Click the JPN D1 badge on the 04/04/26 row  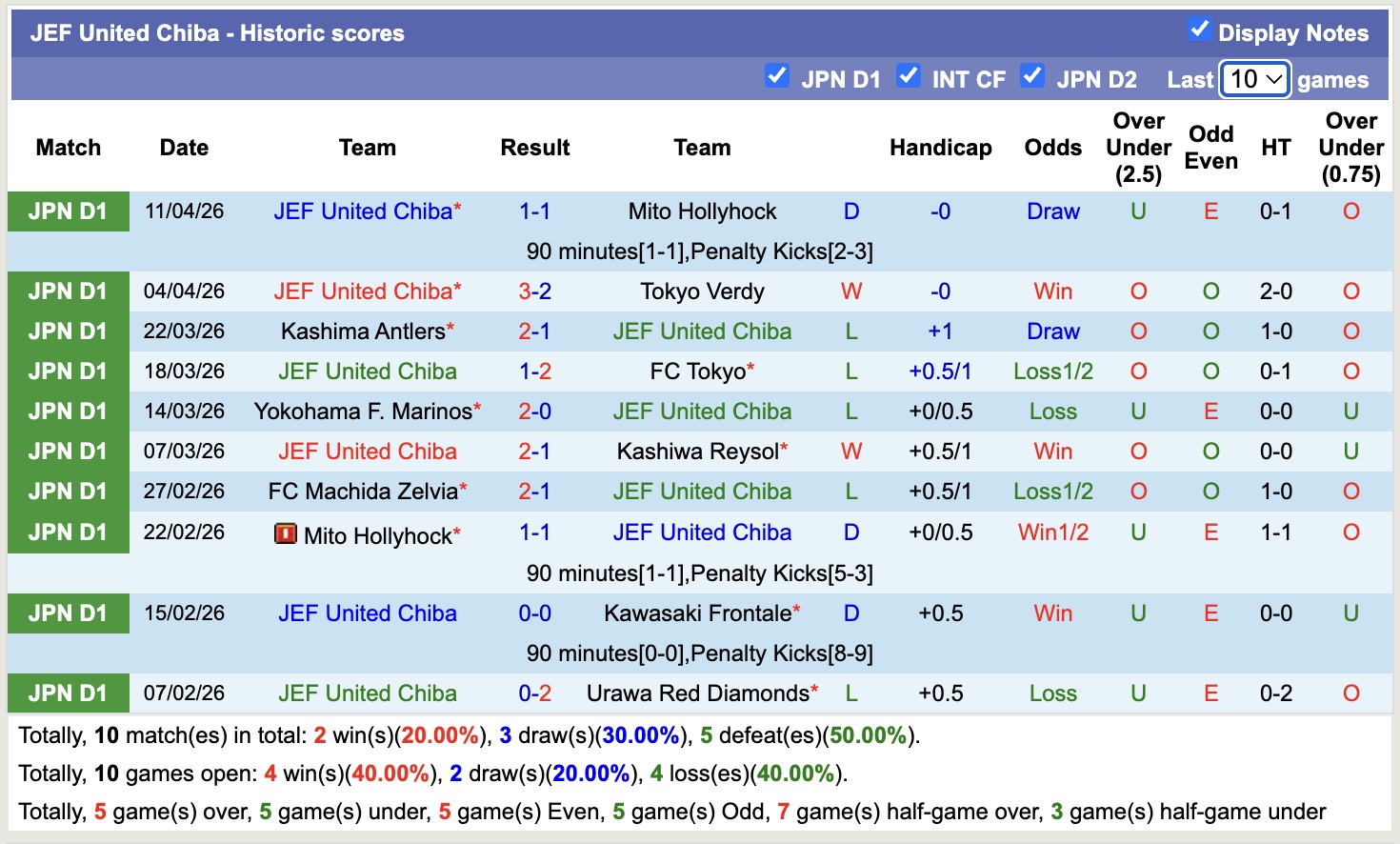pos(68,291)
